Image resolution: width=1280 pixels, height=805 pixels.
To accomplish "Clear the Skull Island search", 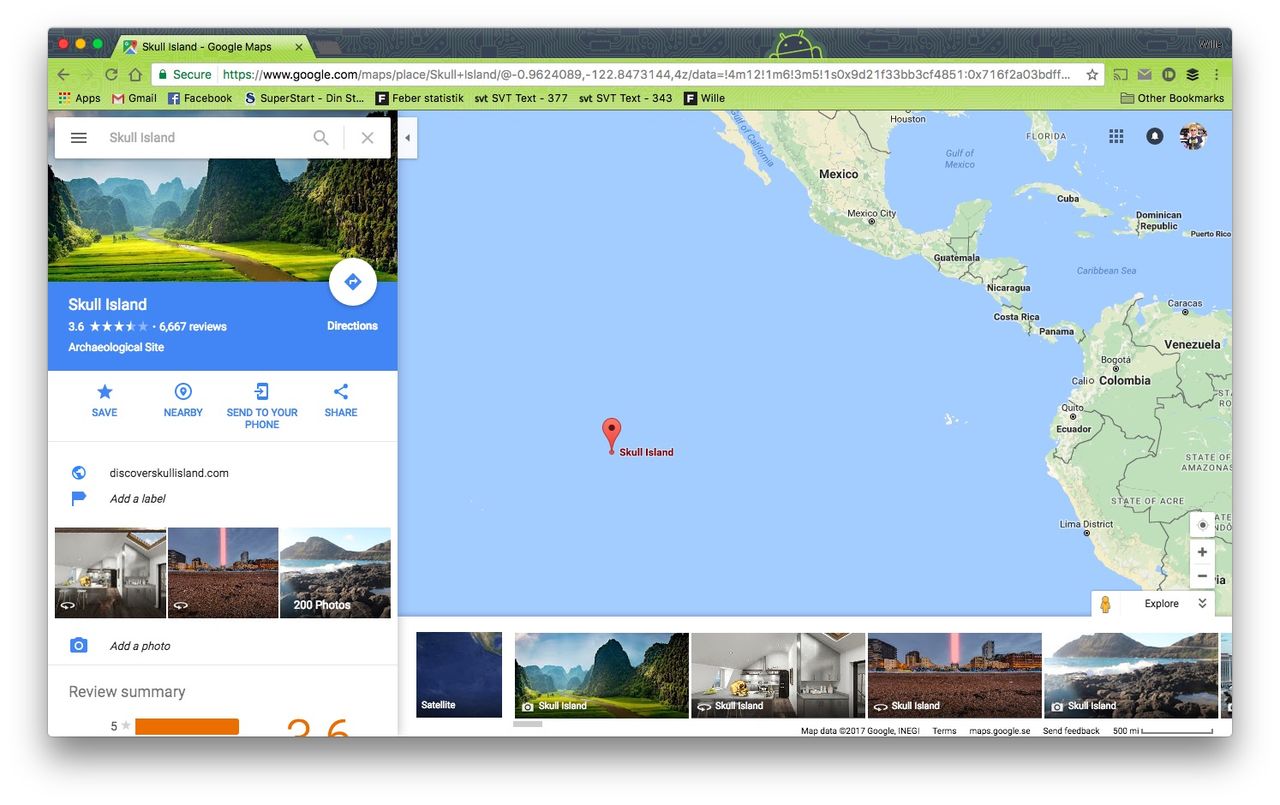I will [367, 138].
